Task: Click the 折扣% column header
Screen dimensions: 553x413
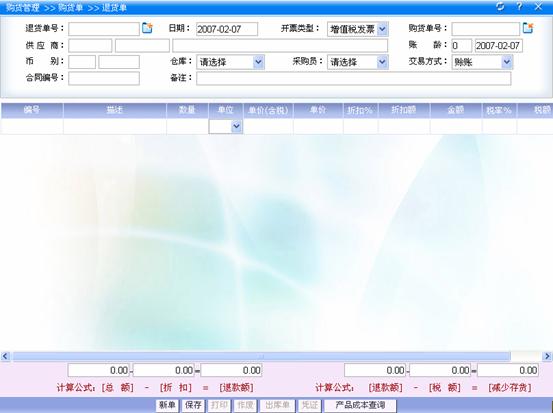Action: pos(360,110)
